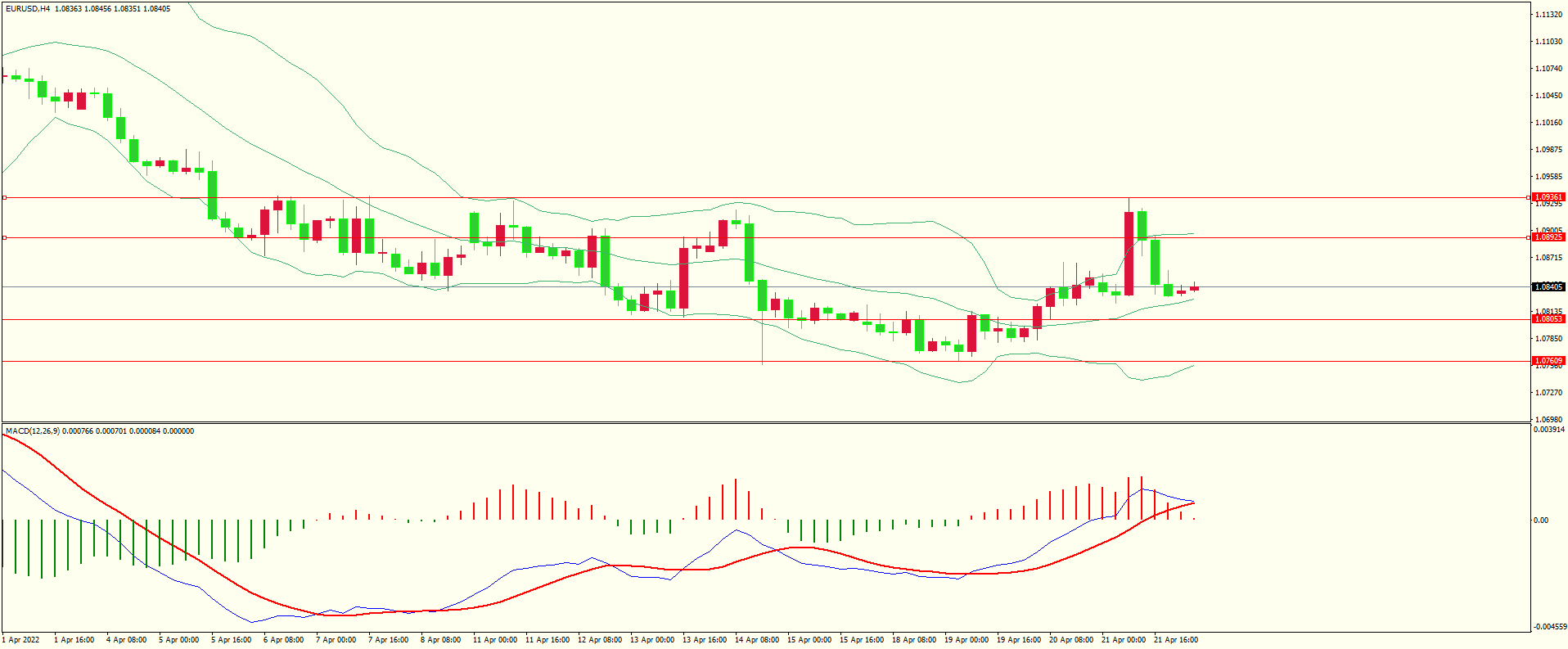Viewport: 1568px width, 649px height.
Task: Click the 13 Apr 00:00 time label
Action: 652,640
